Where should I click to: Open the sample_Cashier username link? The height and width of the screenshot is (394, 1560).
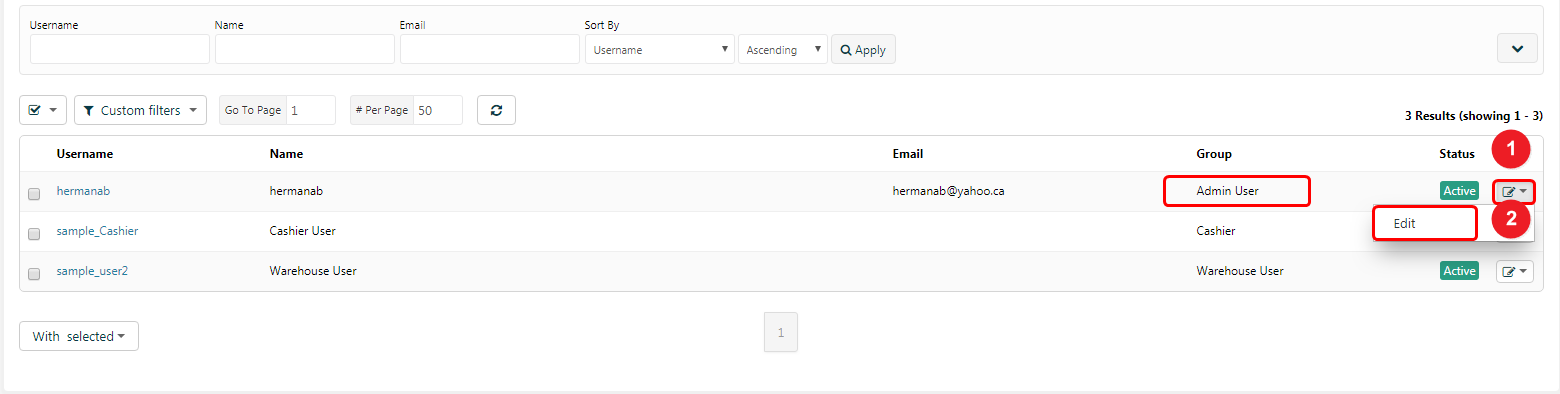coord(97,230)
